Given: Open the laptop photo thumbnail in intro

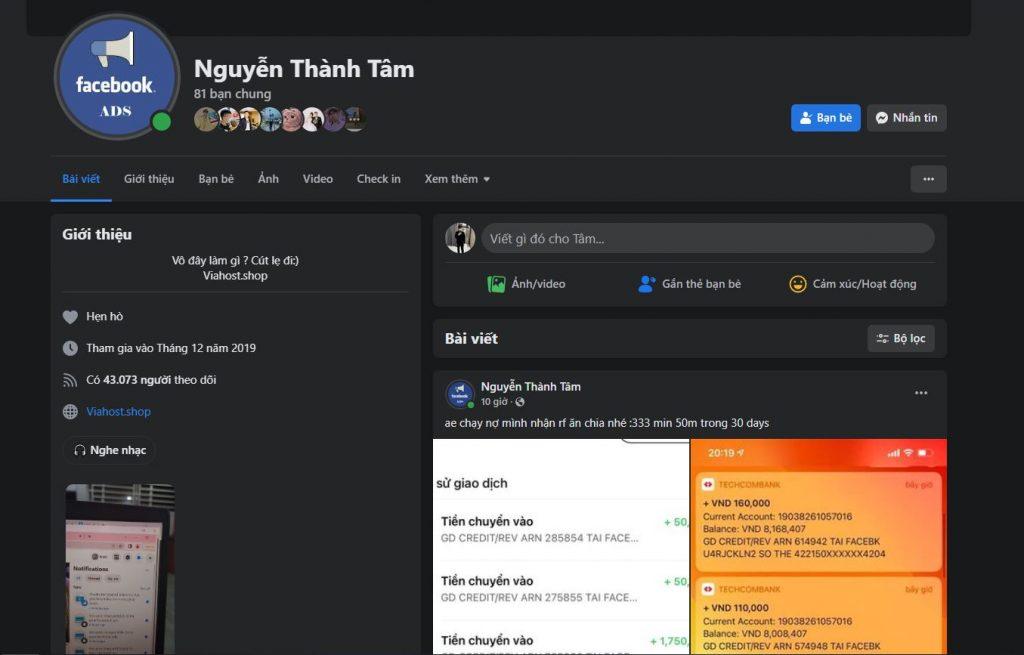Looking at the screenshot, I should pos(120,568).
